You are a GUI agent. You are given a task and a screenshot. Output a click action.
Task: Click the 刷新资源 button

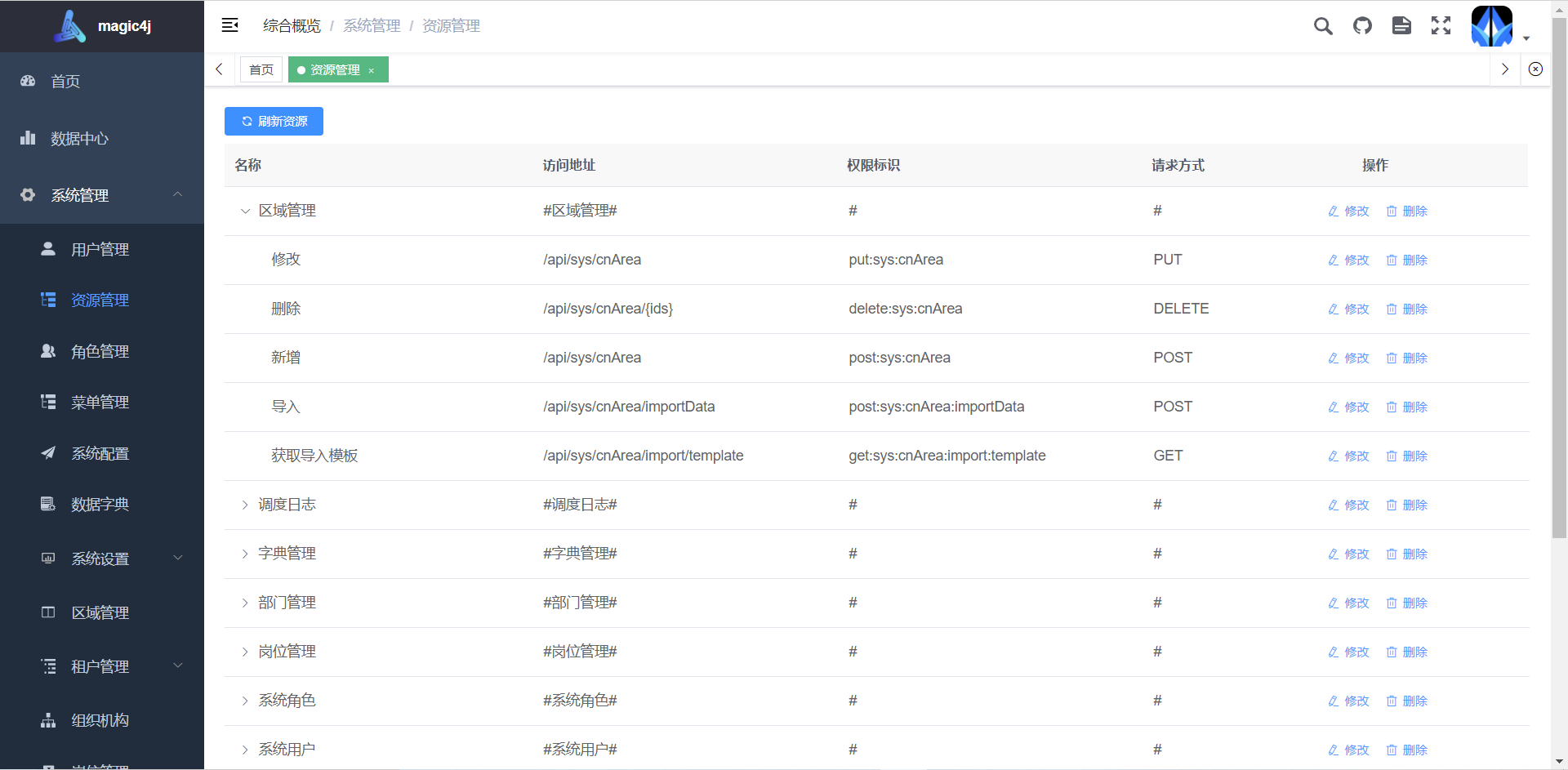point(274,121)
